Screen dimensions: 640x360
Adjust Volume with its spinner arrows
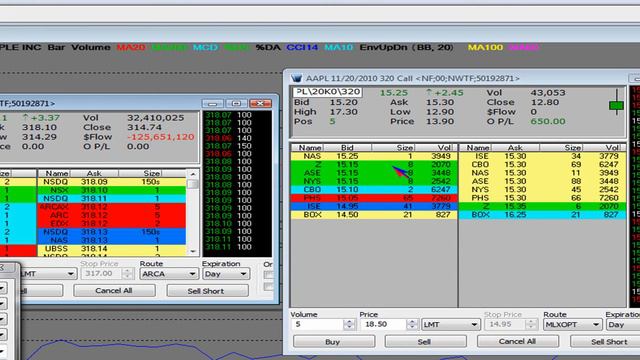(x=349, y=324)
